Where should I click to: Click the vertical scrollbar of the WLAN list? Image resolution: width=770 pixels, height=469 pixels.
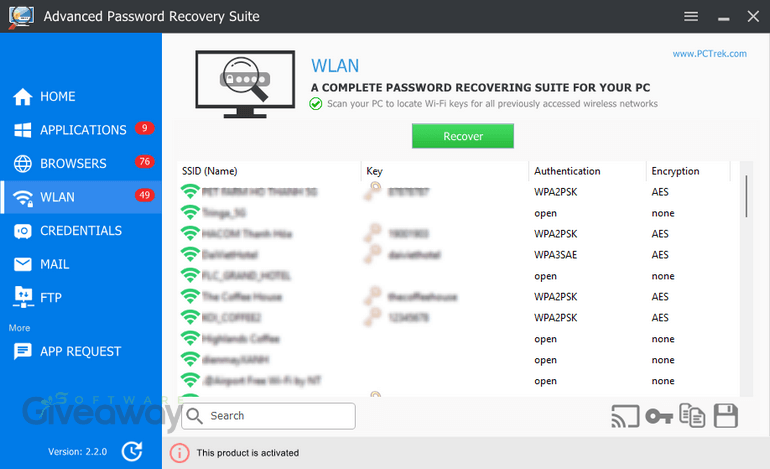click(746, 196)
